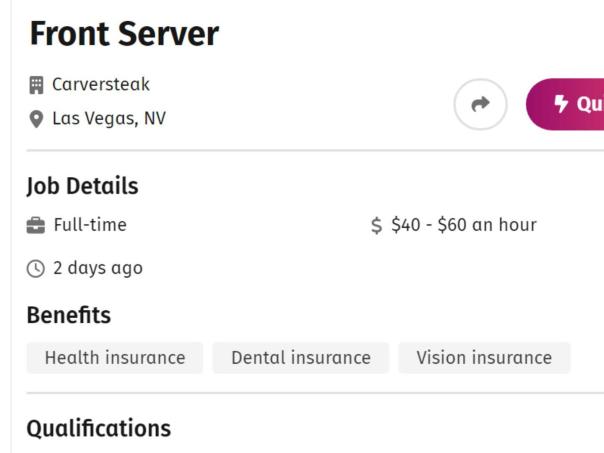The height and width of the screenshot is (453, 604).
Task: Open the Carversteak company name
Action: tap(100, 85)
